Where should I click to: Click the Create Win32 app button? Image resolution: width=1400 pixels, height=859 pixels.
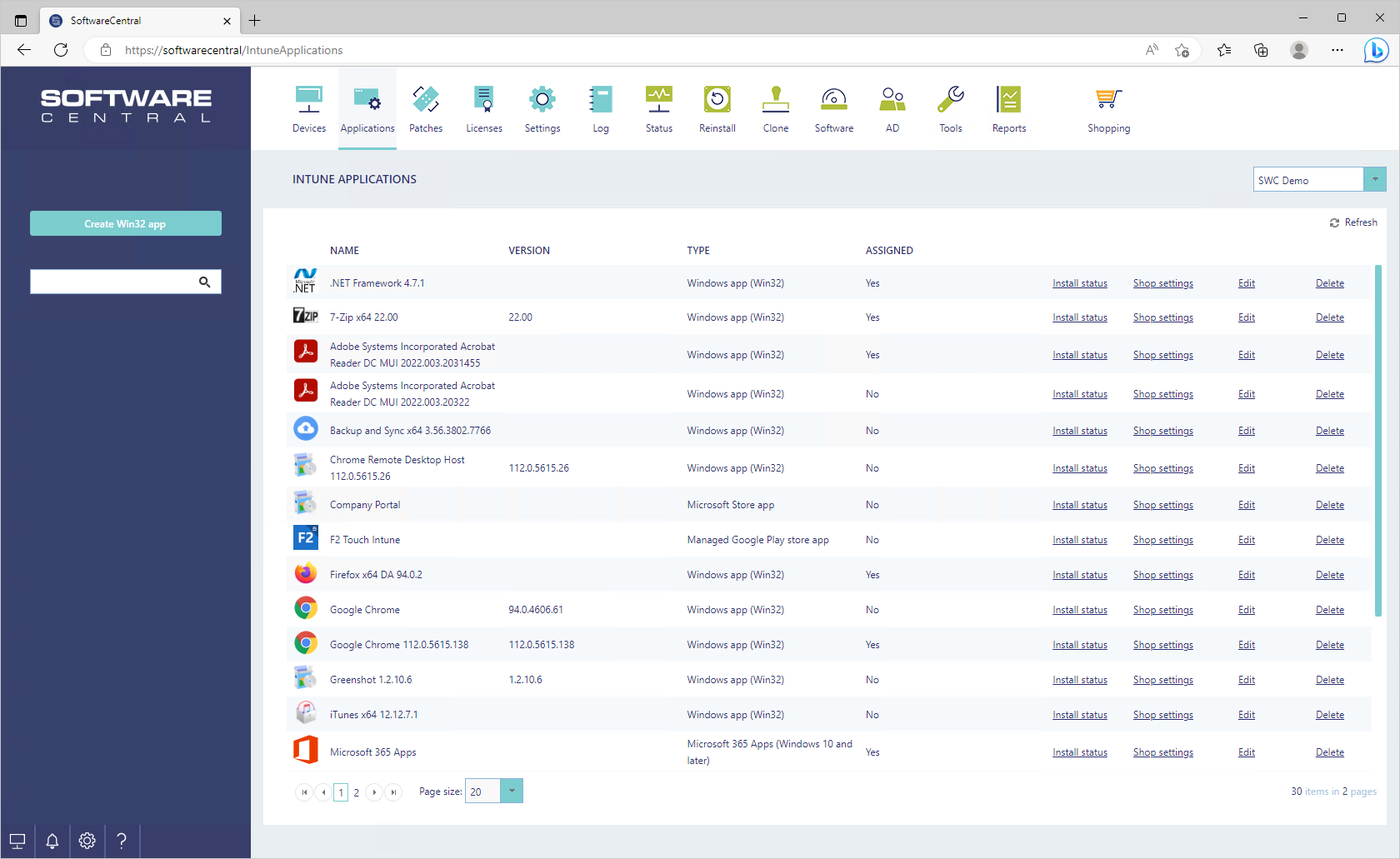pyautogui.click(x=125, y=223)
